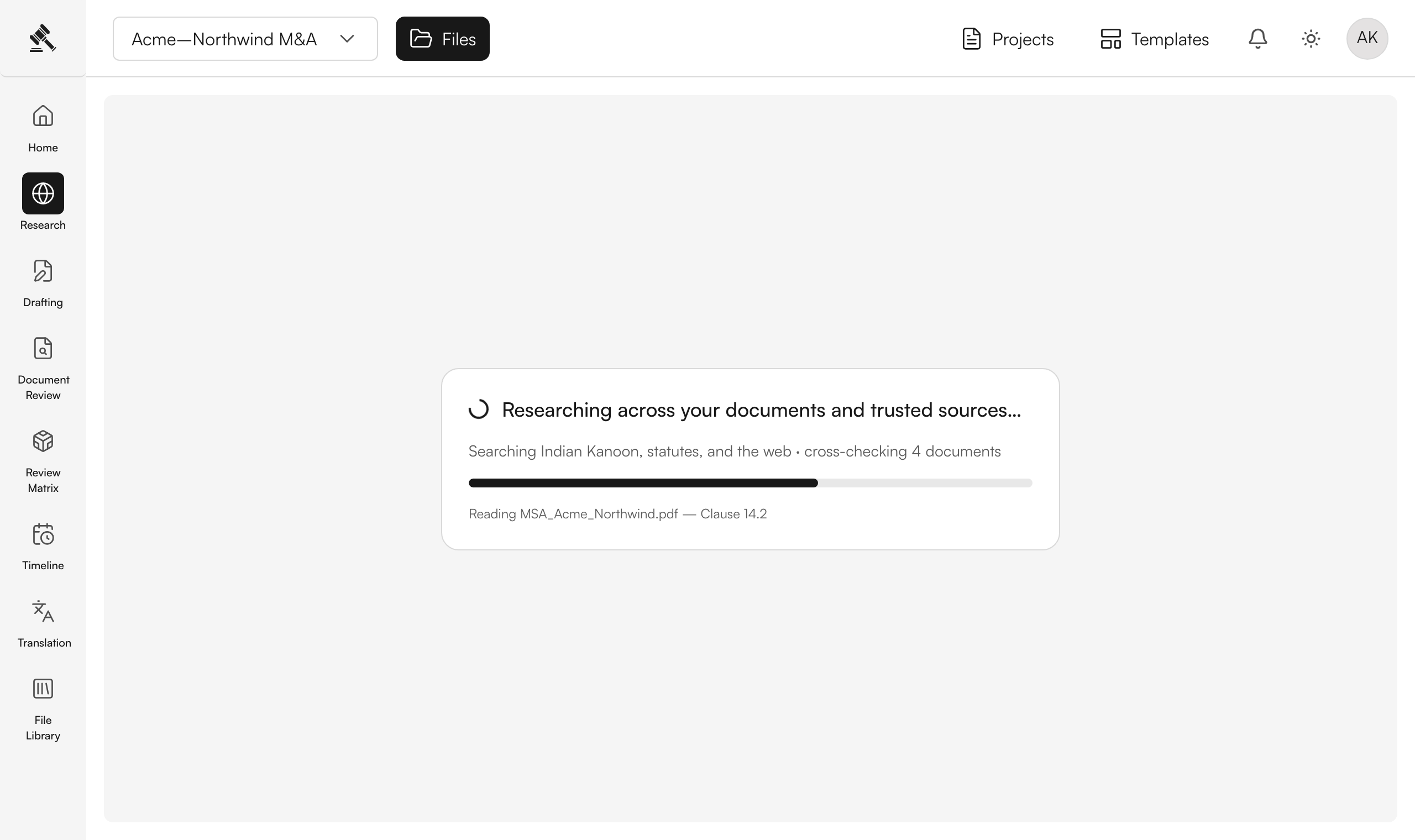Open the AK user avatar menu
The image size is (1415, 840).
[1367, 39]
